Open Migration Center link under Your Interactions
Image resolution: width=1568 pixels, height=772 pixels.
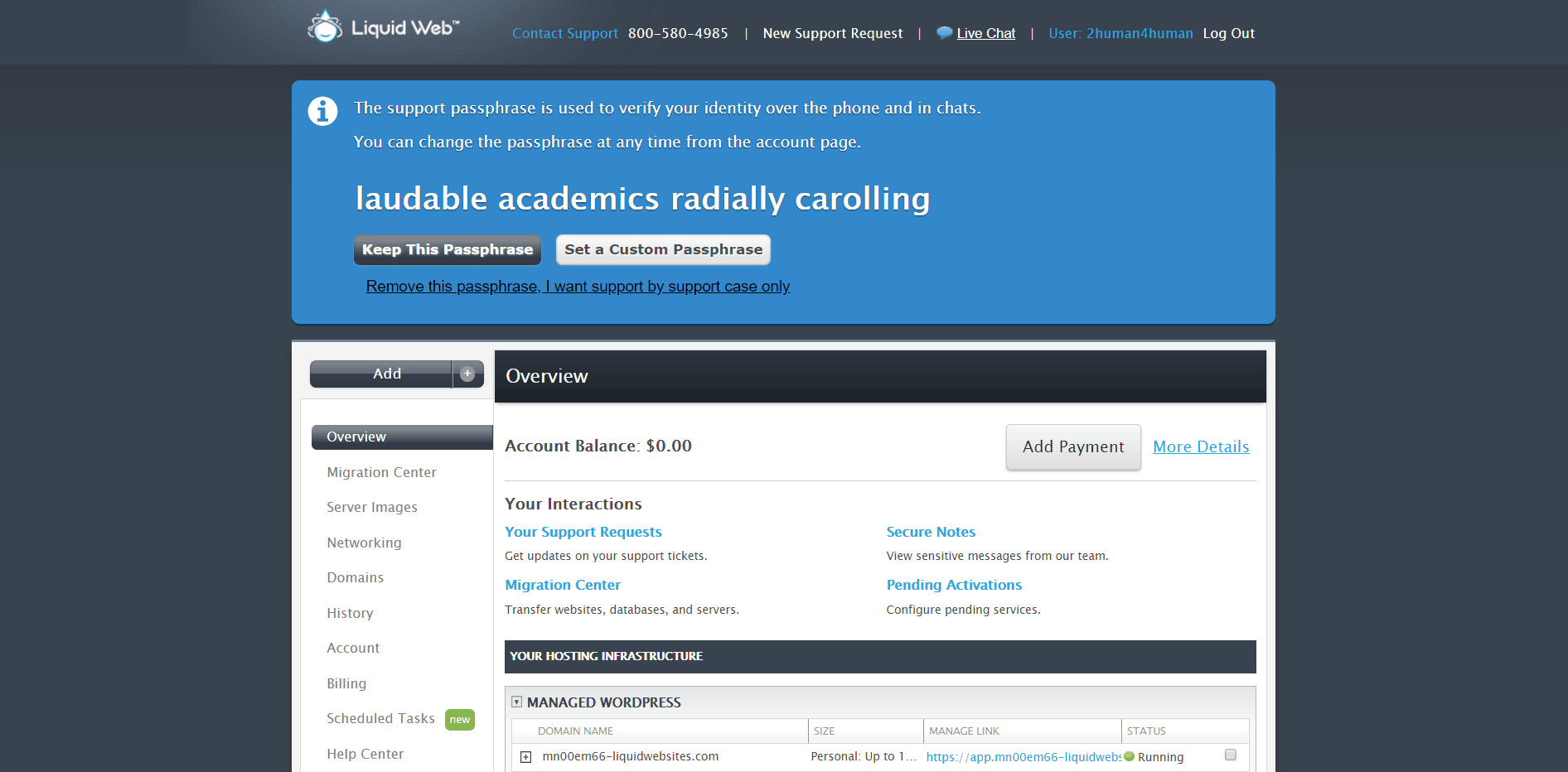click(x=563, y=585)
